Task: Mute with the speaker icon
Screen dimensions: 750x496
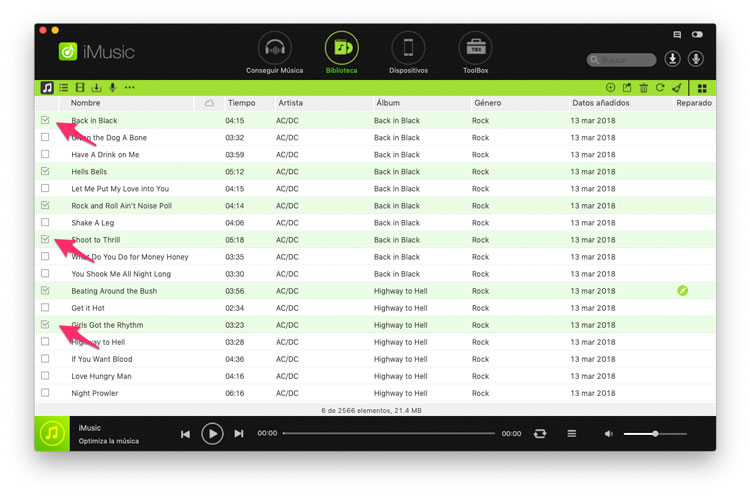Action: pos(608,434)
